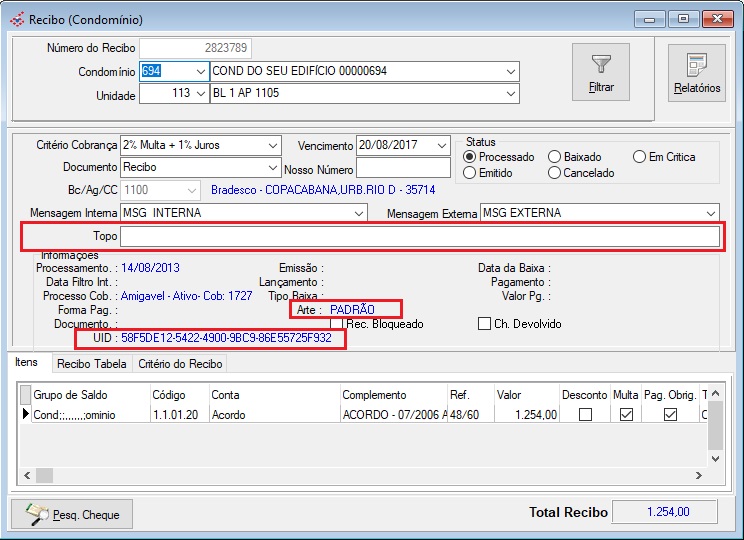Choose the Em Crítica status
Viewport: 744px width, 540px height.
(x=640, y=157)
